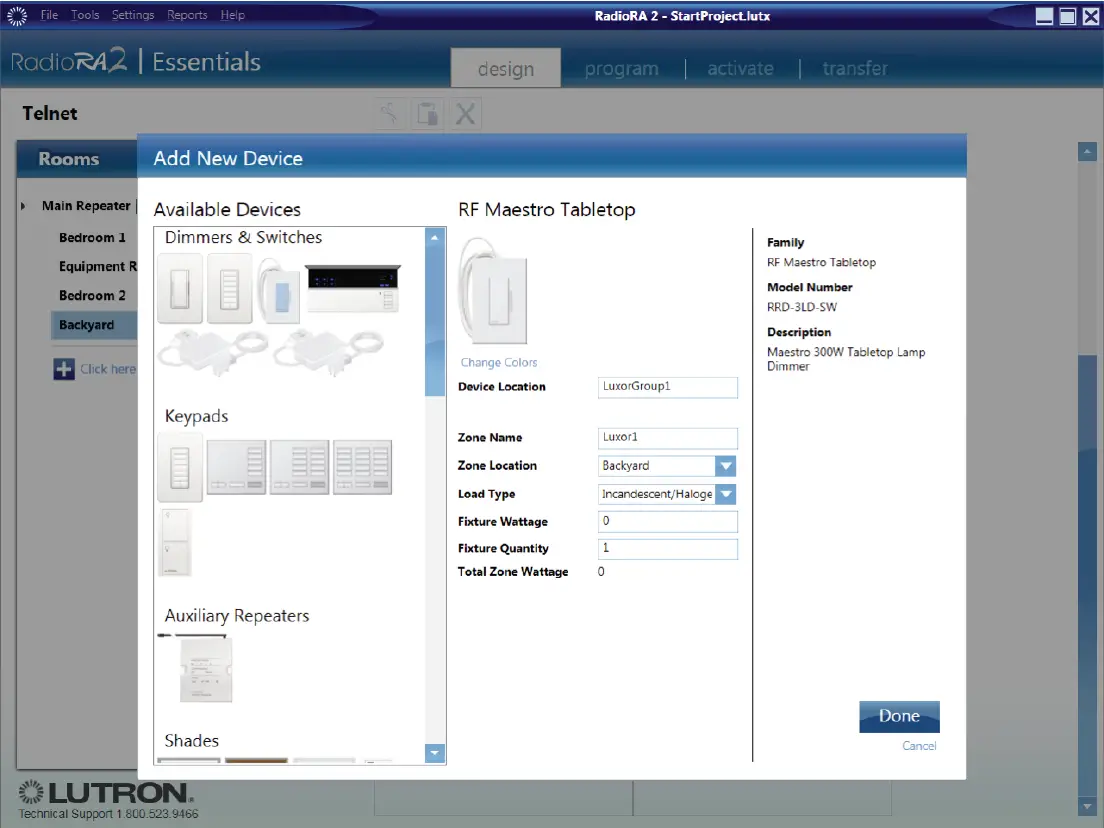Select the tabletop keypad with three button columns
Image resolution: width=1104 pixels, height=828 pixels.
[362, 468]
